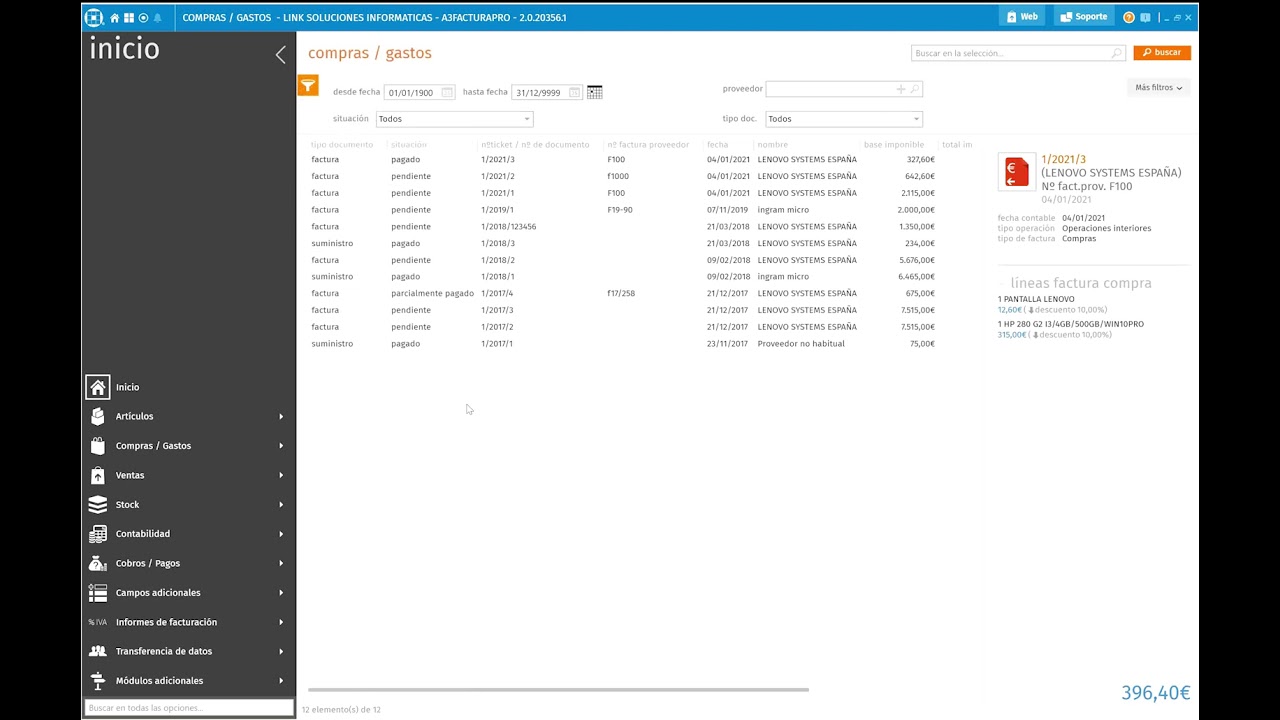Click the orange buscar button
This screenshot has height=720, width=1280.
1162,53
